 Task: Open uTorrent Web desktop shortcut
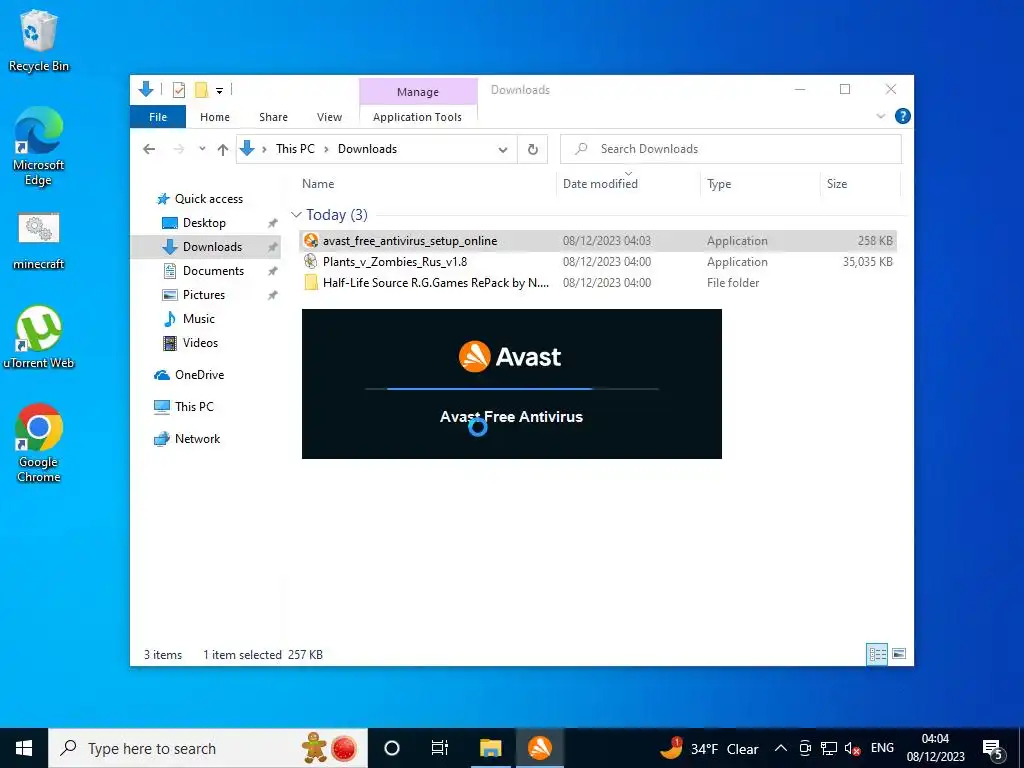point(39,337)
